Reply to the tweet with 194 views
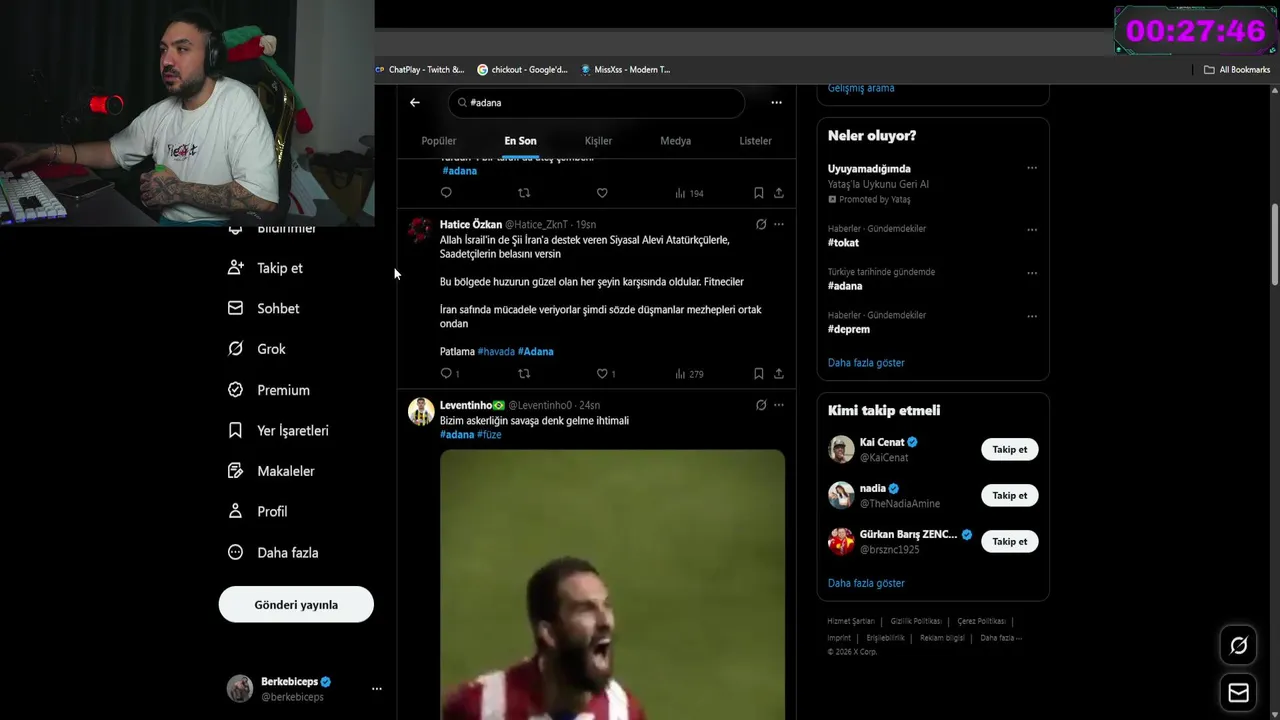Viewport: 1280px width, 720px height. pos(446,193)
